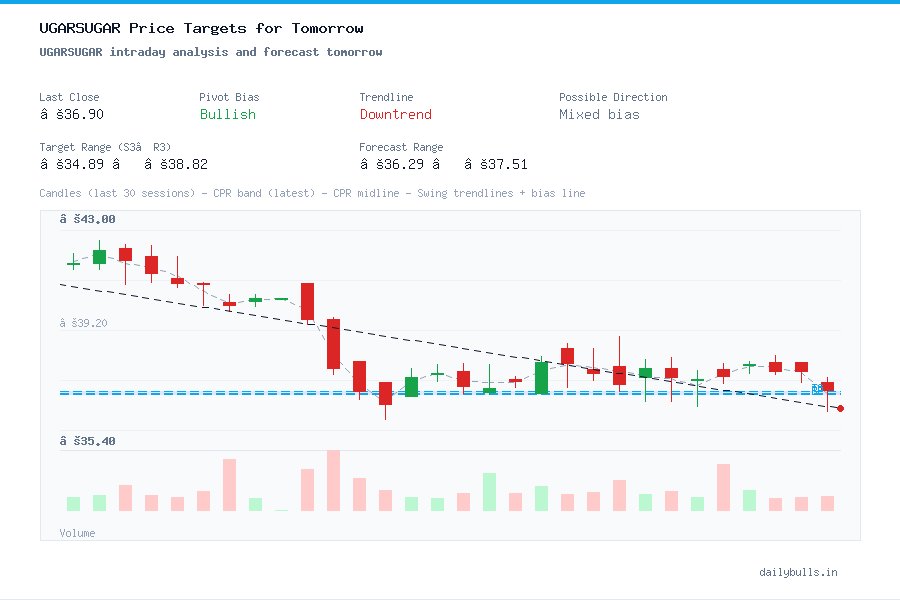
Task: Select the green Bullish pivot bias label
Action: coord(227,115)
